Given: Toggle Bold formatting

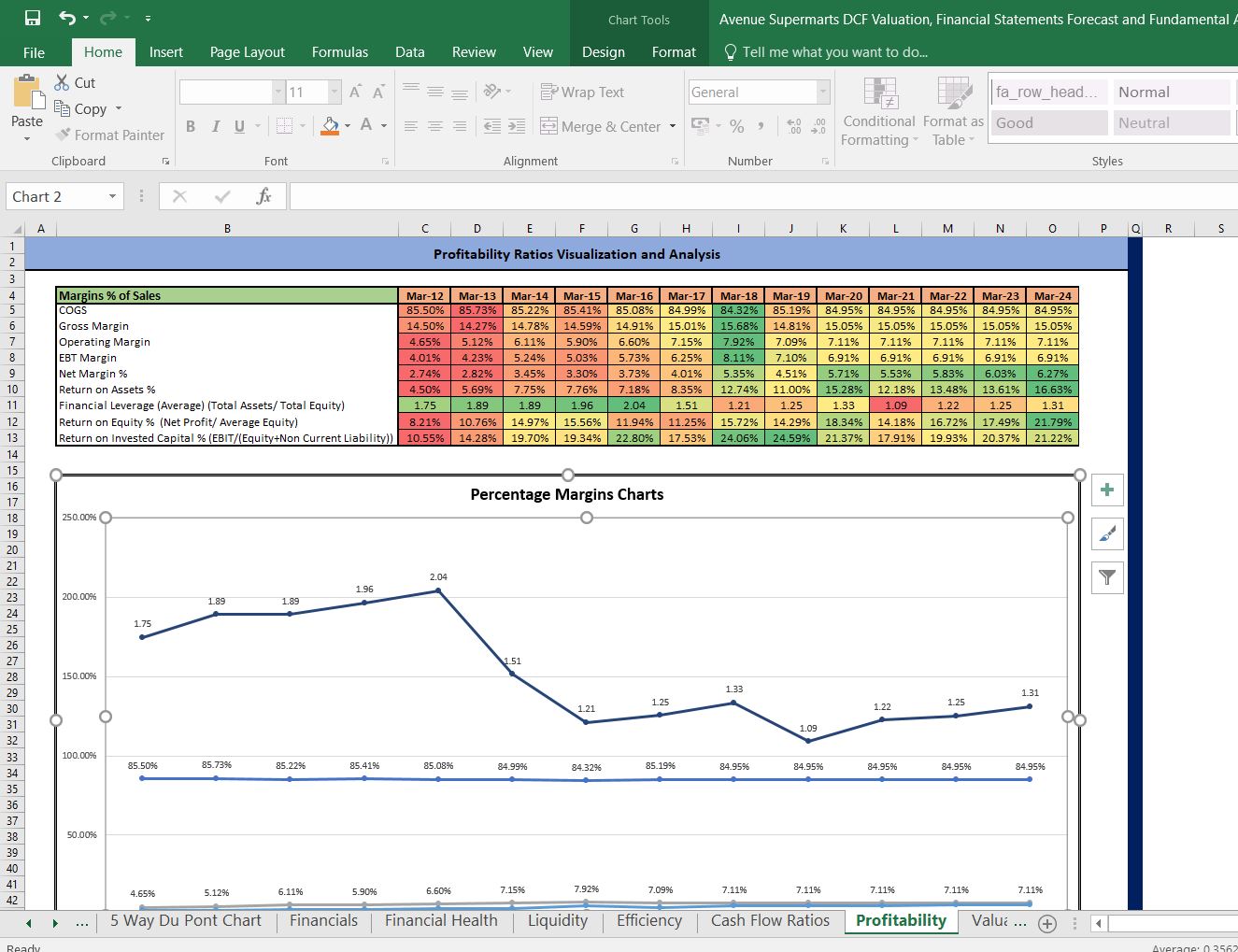Looking at the screenshot, I should click(191, 126).
